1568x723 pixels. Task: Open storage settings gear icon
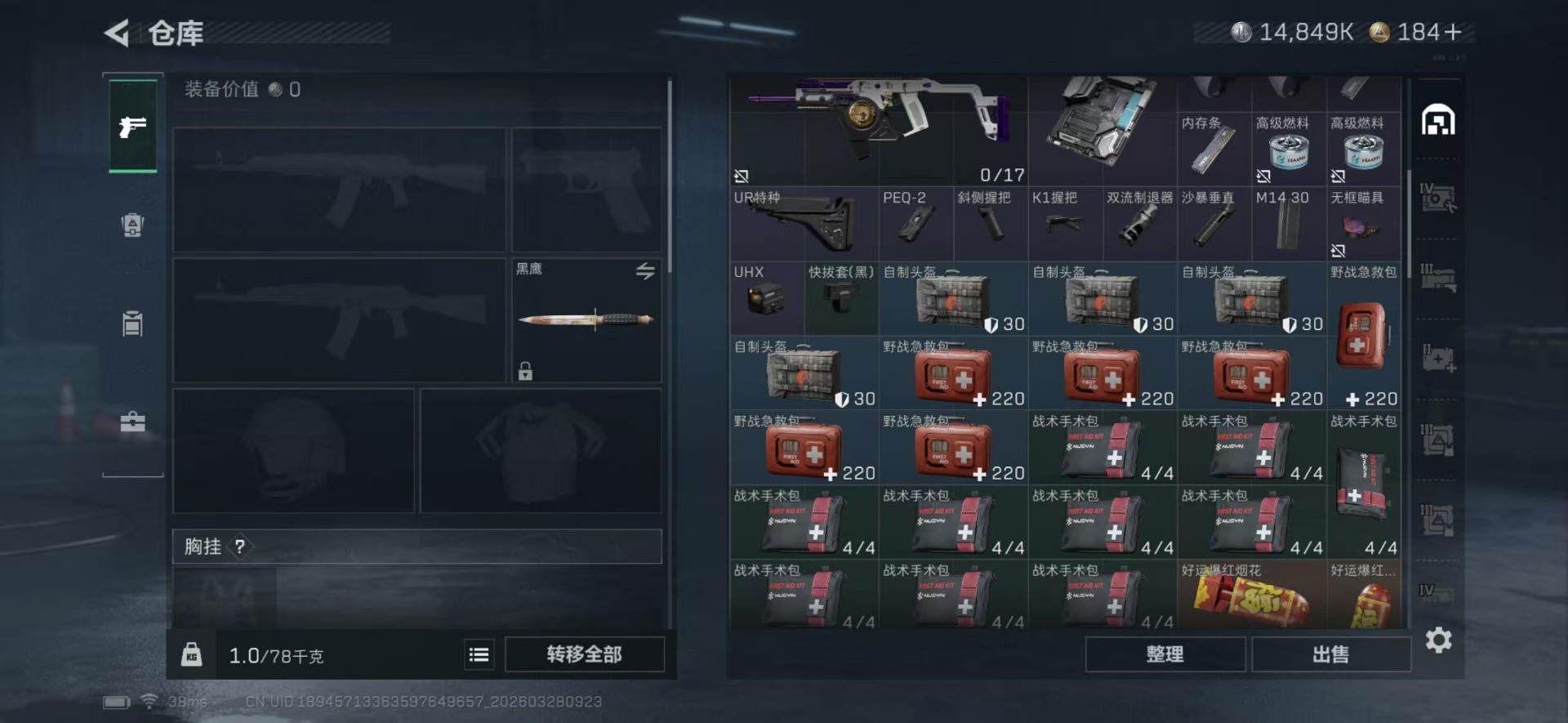coord(1438,640)
